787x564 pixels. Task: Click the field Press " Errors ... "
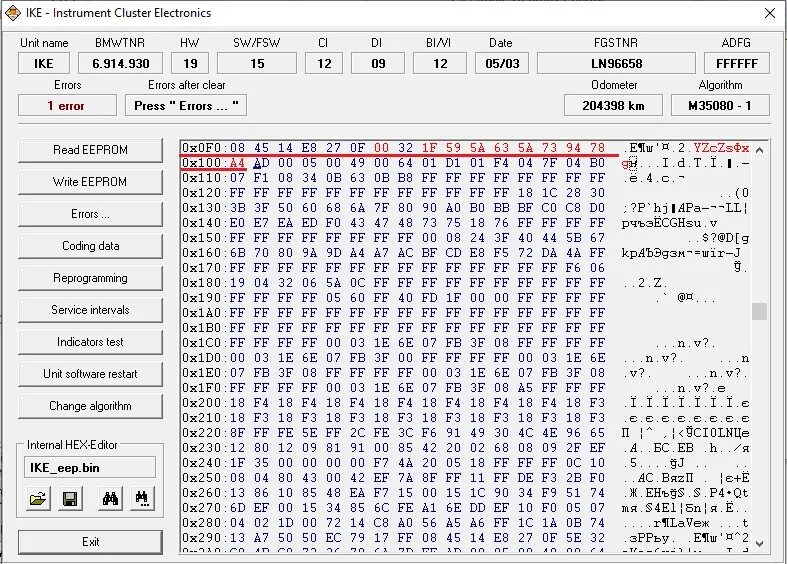pyautogui.click(x=186, y=106)
